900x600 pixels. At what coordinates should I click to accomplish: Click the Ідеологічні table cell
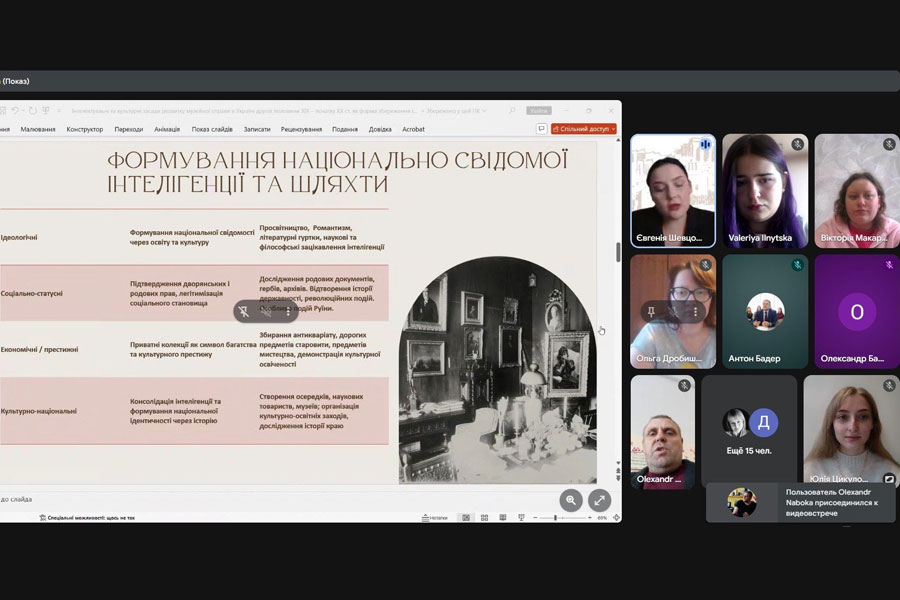pos(19,237)
